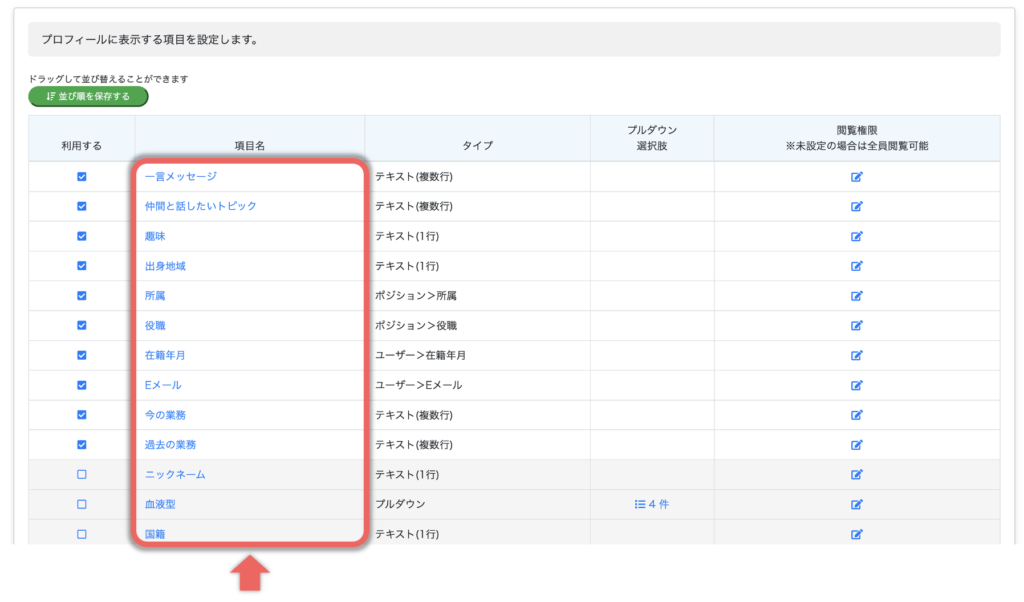Edit viewing permission for 血液型 row

[x=856, y=505]
